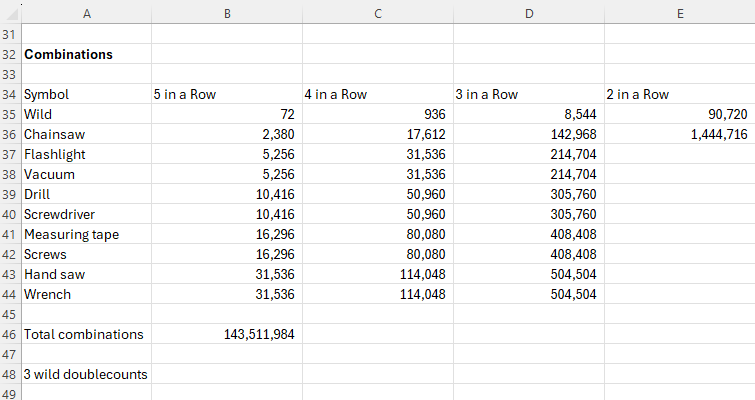Image resolution: width=755 pixels, height=400 pixels.
Task: Click total combinations value 143,511,984
Action: (258, 334)
